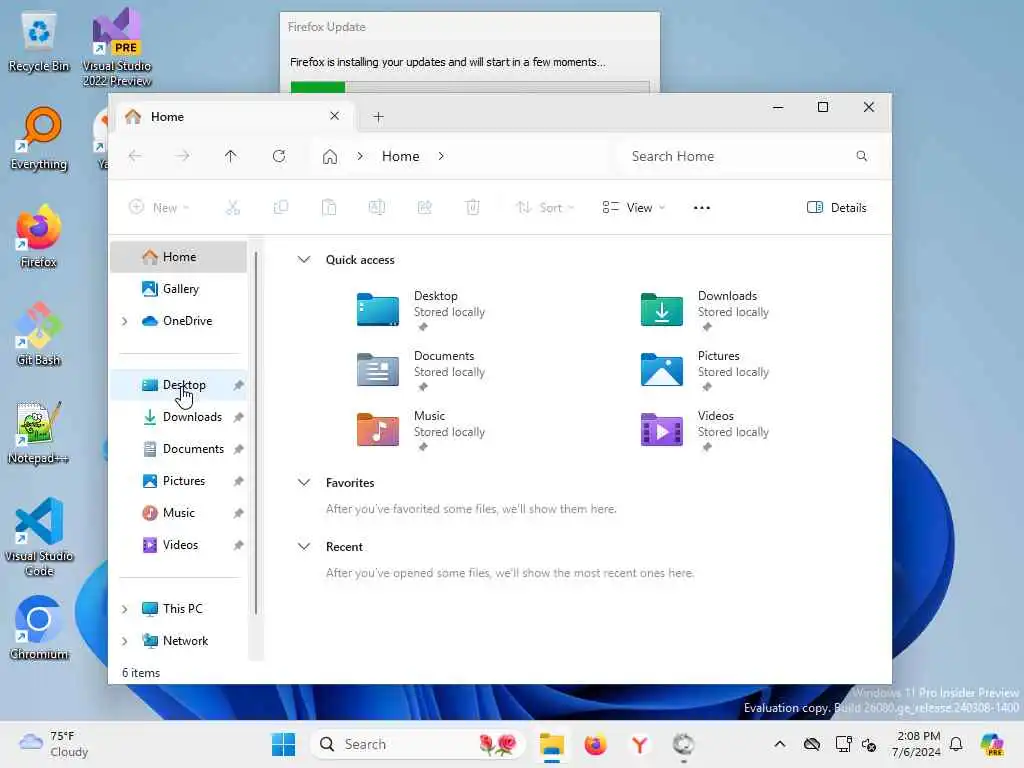Select Visual Studio 2022 Preview desktop icon

point(117,48)
